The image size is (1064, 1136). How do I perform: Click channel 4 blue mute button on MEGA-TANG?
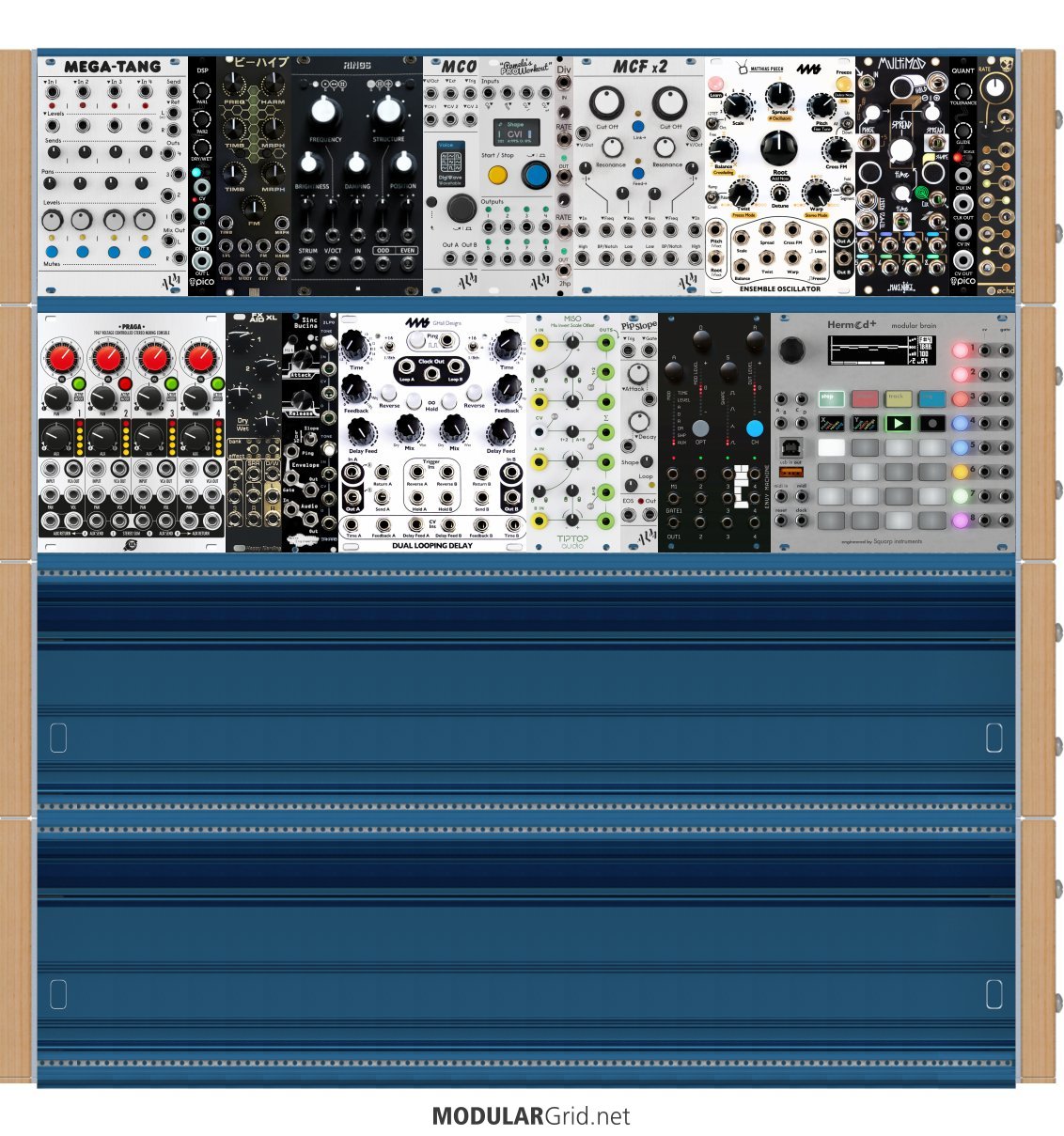pyautogui.click(x=144, y=252)
